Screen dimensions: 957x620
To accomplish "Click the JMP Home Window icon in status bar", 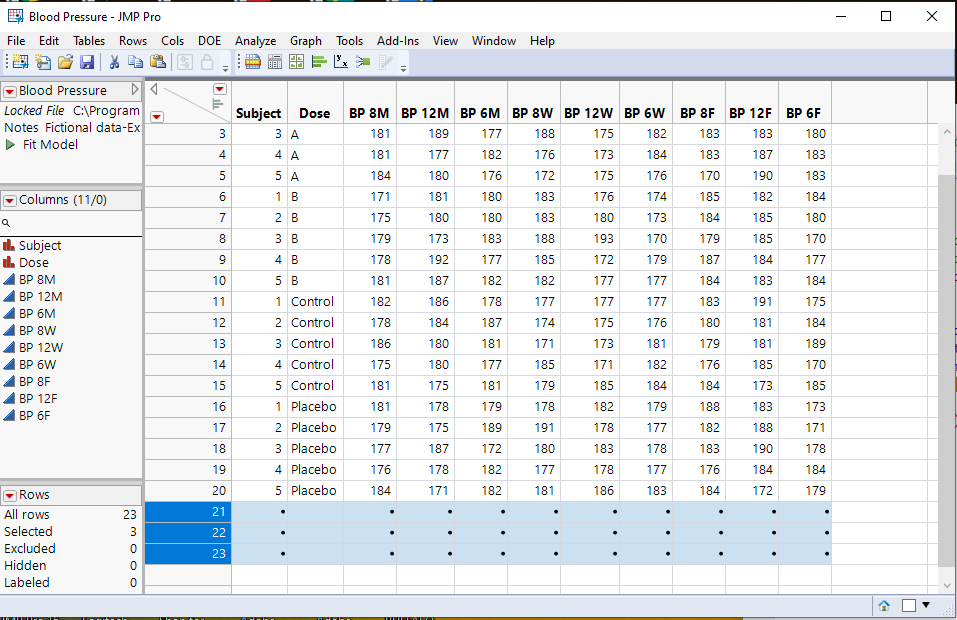I will click(883, 606).
